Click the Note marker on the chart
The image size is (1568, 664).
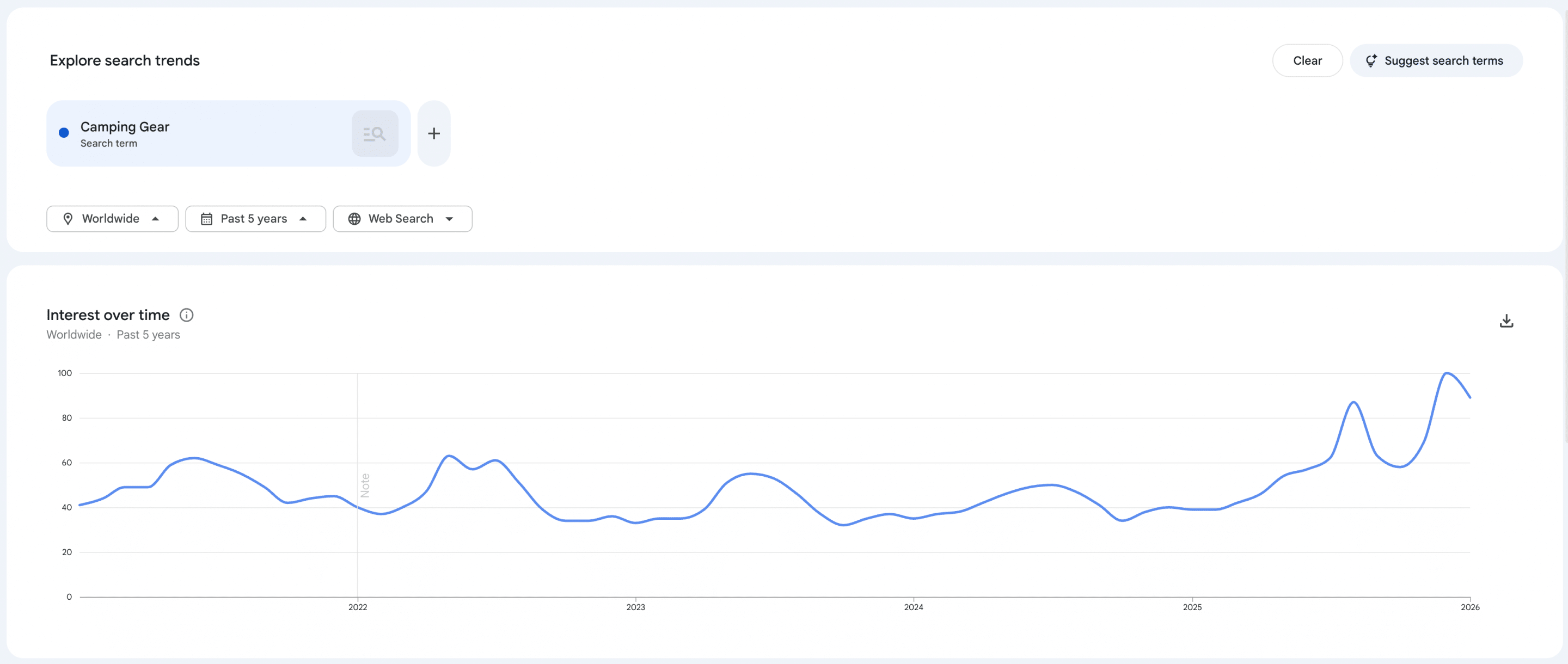[x=365, y=485]
